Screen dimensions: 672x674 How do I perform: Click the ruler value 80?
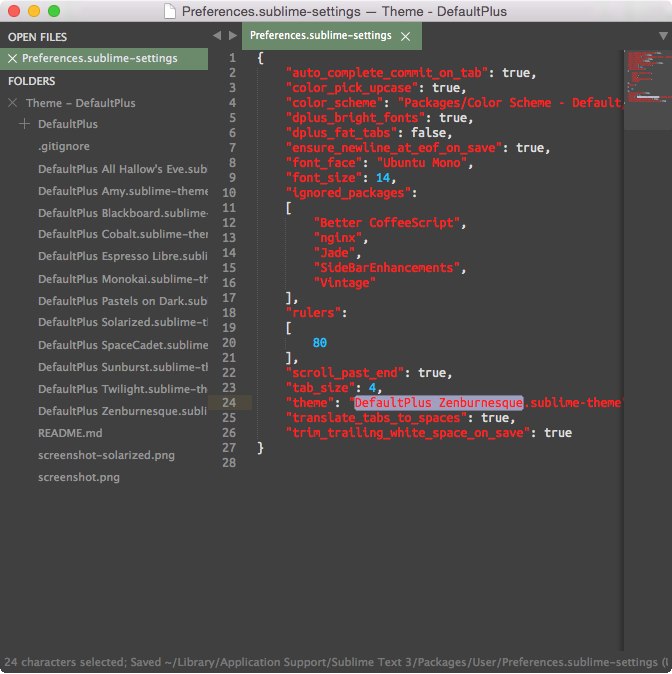point(320,343)
